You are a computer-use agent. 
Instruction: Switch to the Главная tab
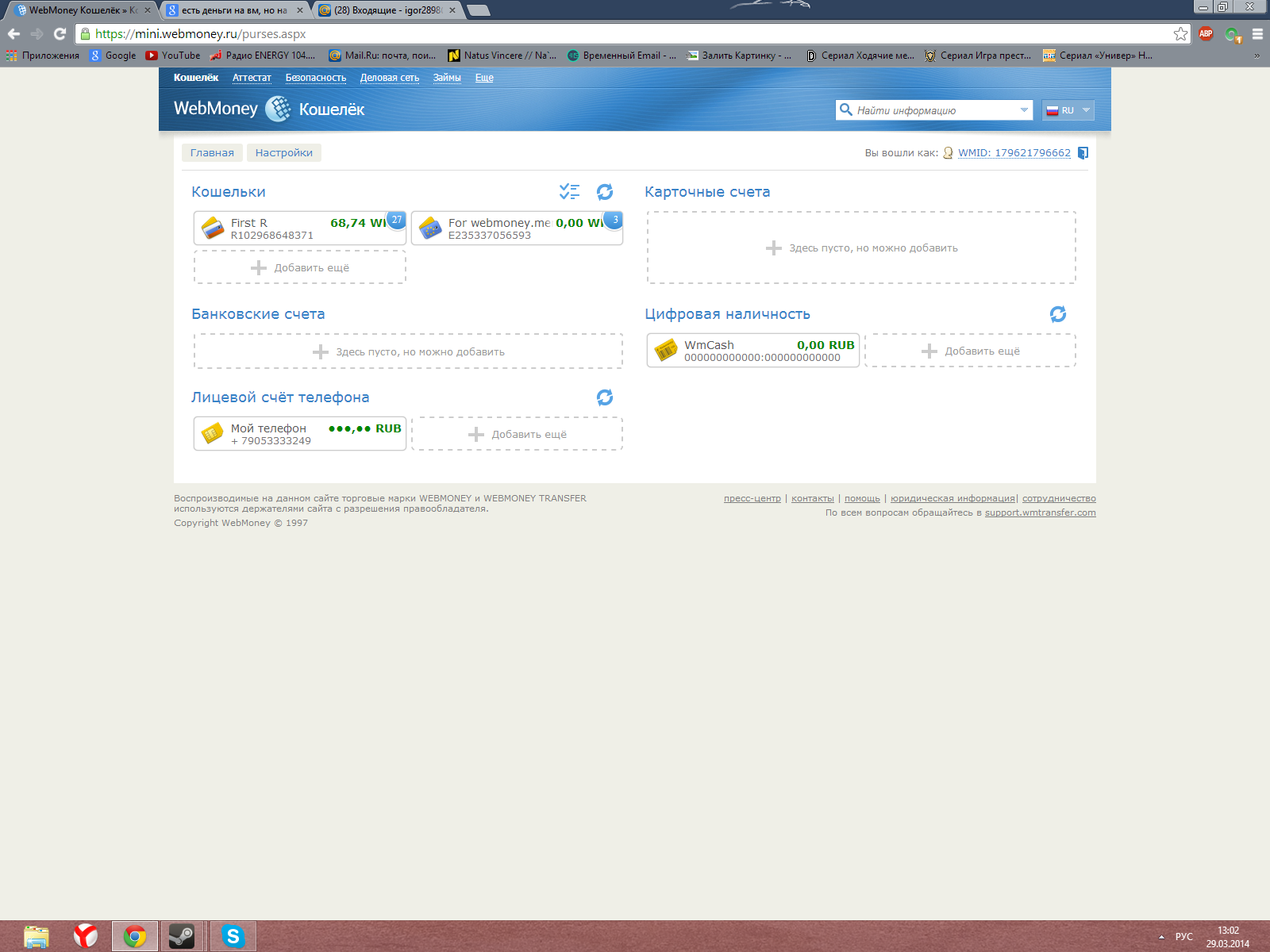pyautogui.click(x=212, y=153)
